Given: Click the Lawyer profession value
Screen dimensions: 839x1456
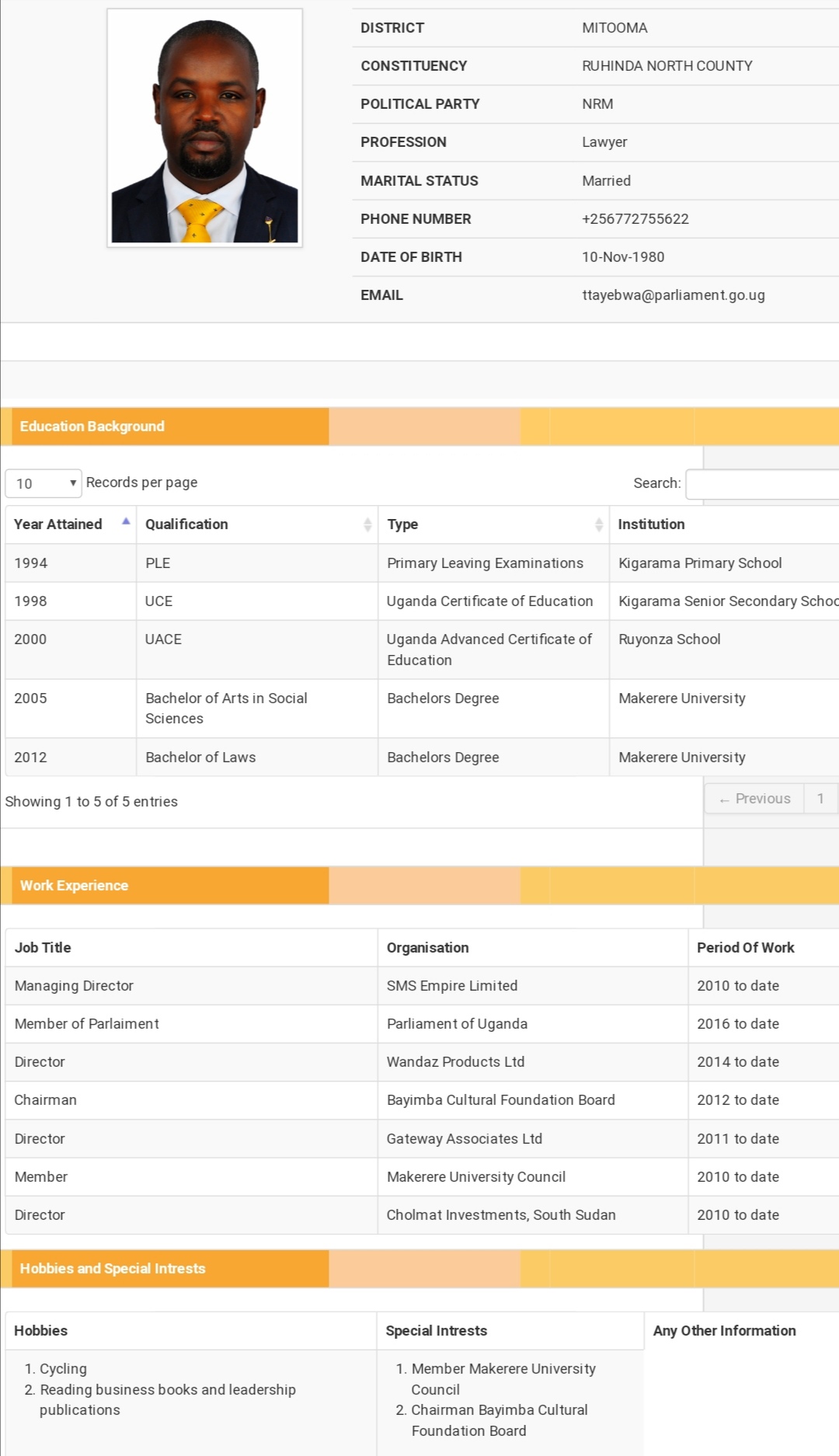Looking at the screenshot, I should point(604,142).
